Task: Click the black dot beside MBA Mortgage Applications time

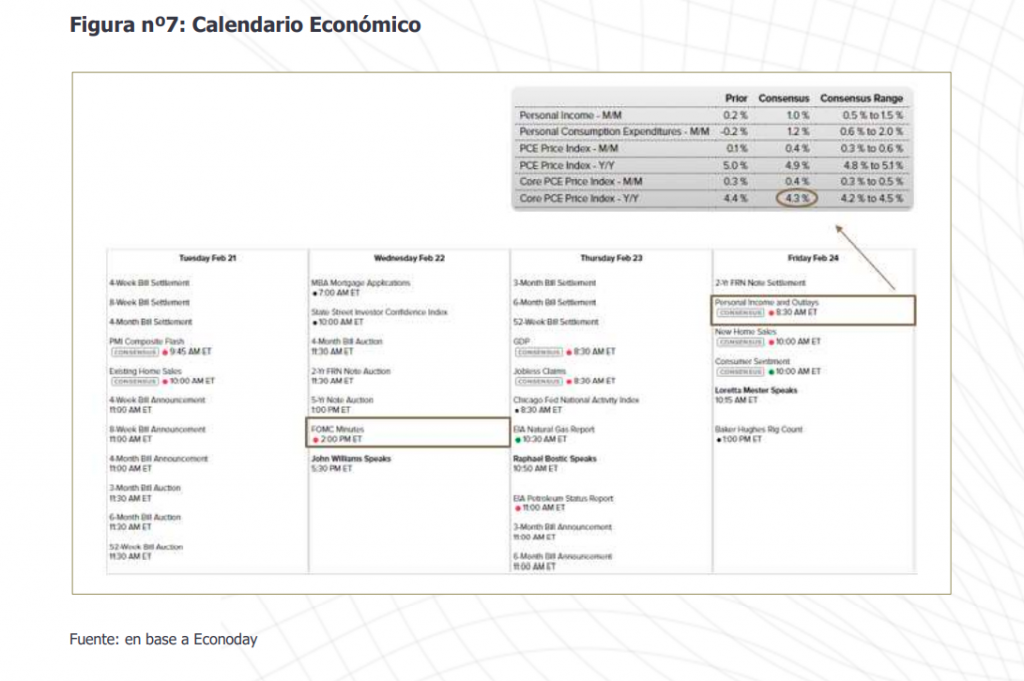Action: click(314, 293)
